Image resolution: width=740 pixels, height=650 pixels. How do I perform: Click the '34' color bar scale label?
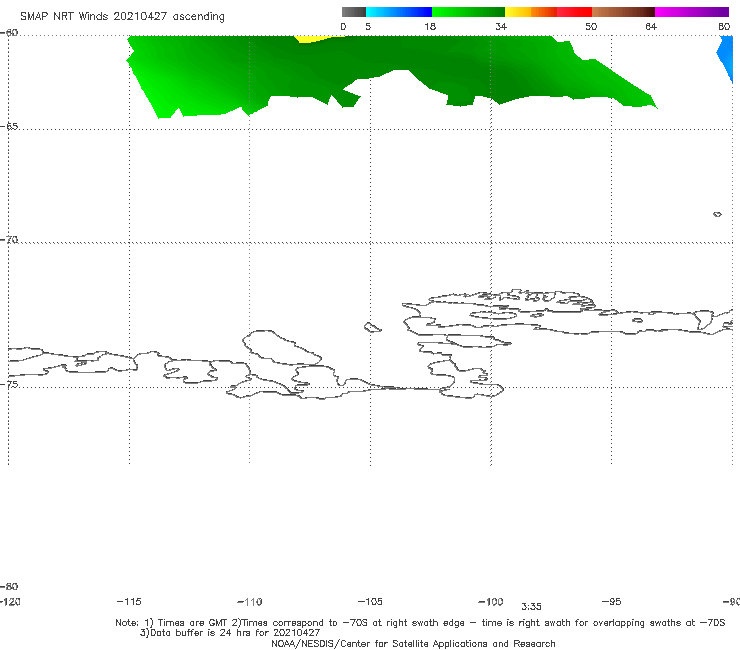[501, 27]
